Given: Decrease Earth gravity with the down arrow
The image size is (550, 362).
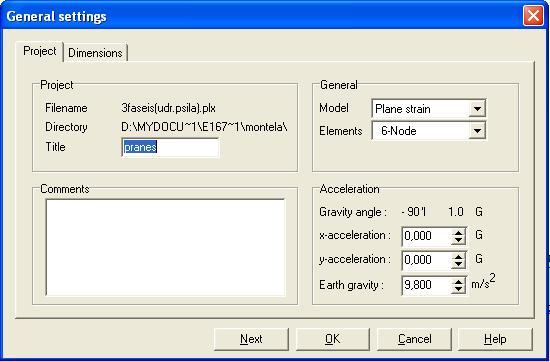Looking at the screenshot, I should [x=458, y=289].
